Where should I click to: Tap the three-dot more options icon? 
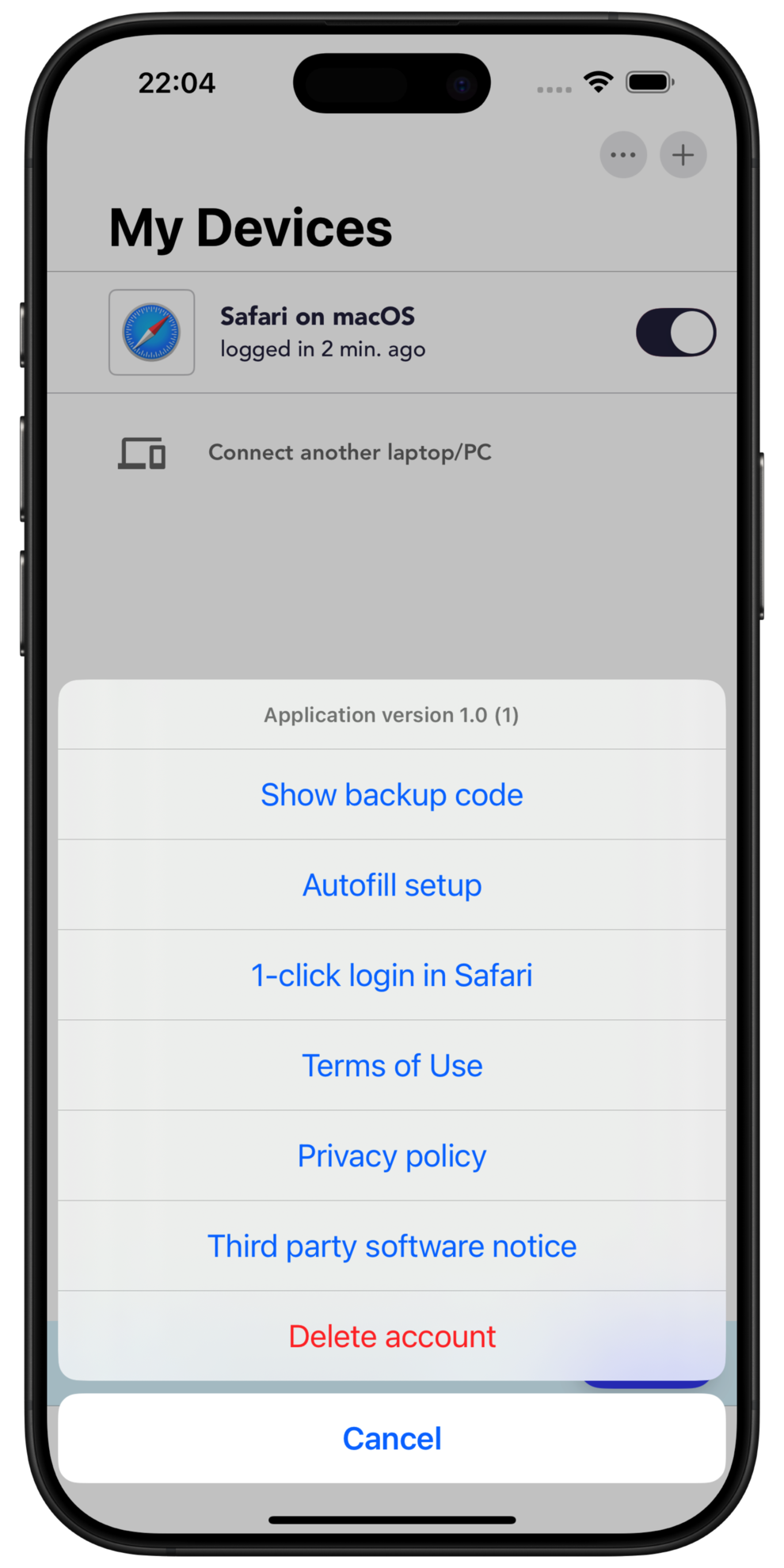click(622, 154)
